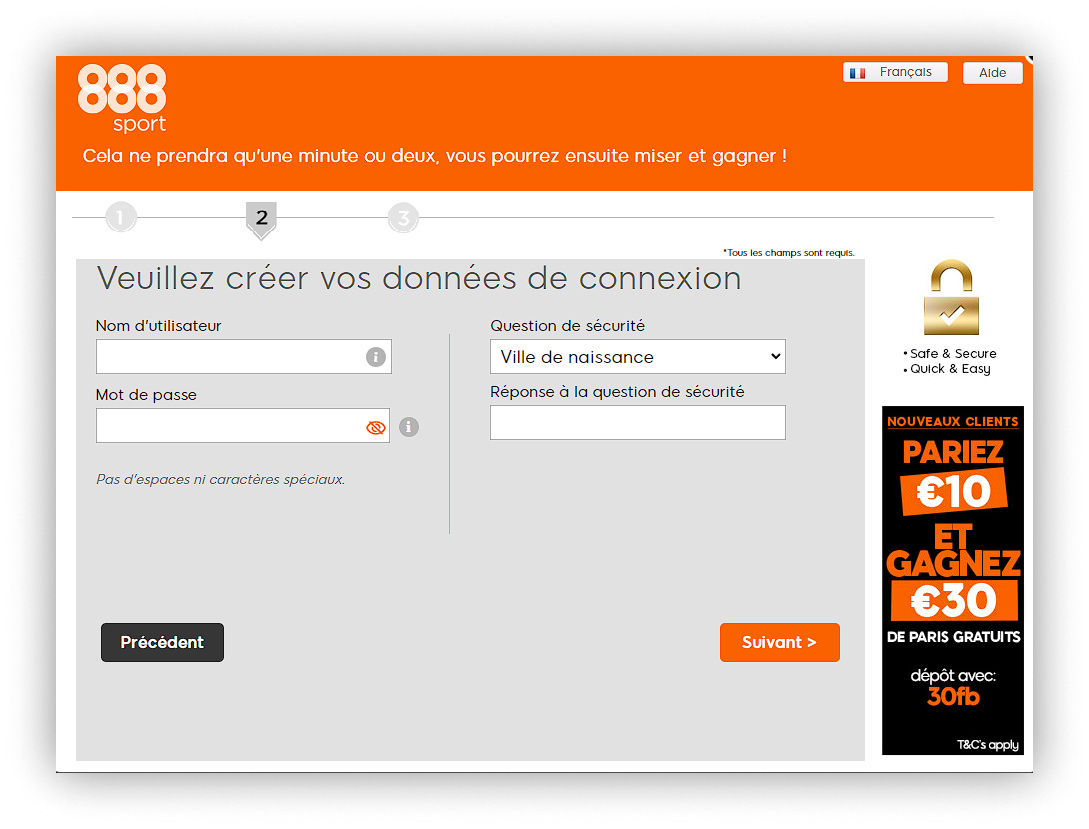Click step 3 circle in the progress bar
This screenshot has height=829, width=1089.
pos(403,216)
